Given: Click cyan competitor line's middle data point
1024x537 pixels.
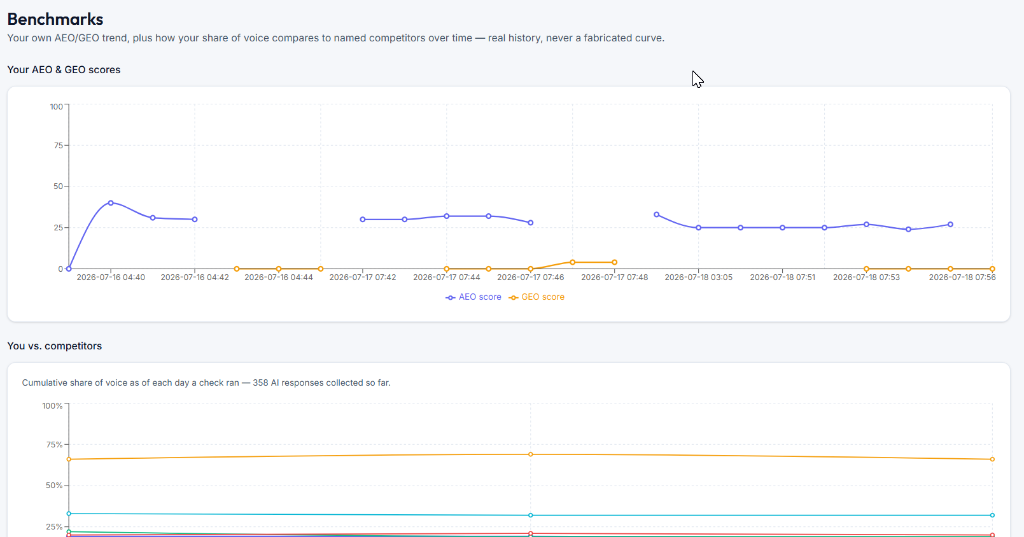Looking at the screenshot, I should coord(530,515).
